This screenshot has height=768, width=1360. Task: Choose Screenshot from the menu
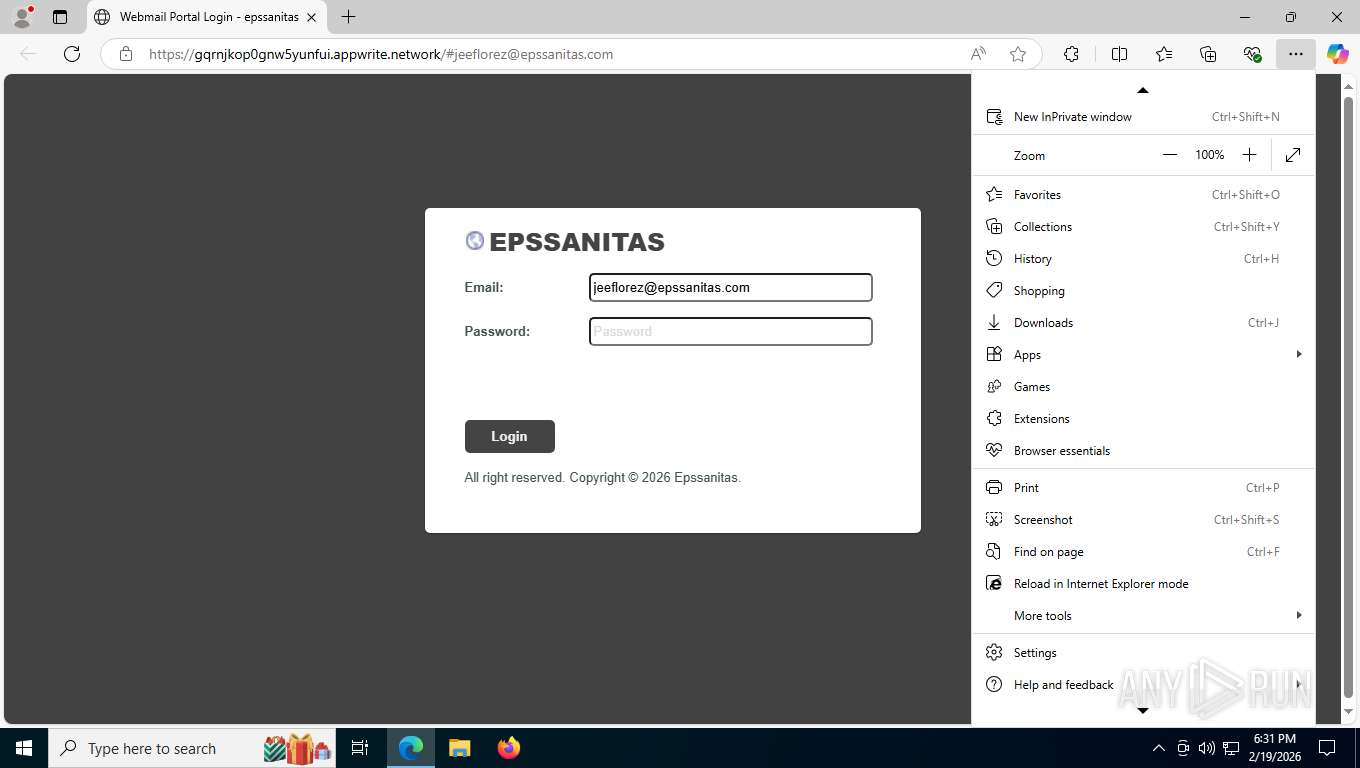(x=1144, y=520)
